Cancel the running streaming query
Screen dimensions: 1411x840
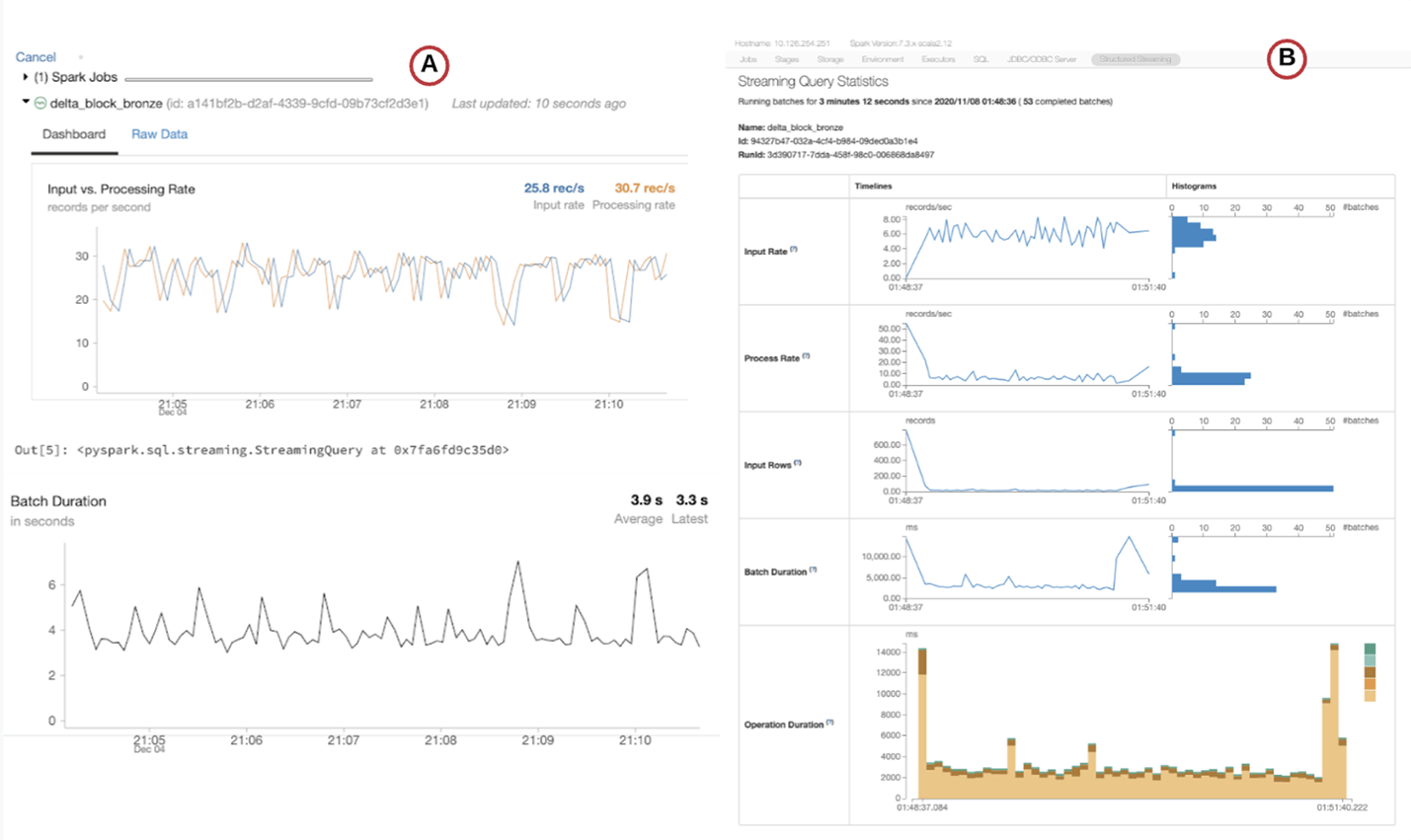(36, 57)
